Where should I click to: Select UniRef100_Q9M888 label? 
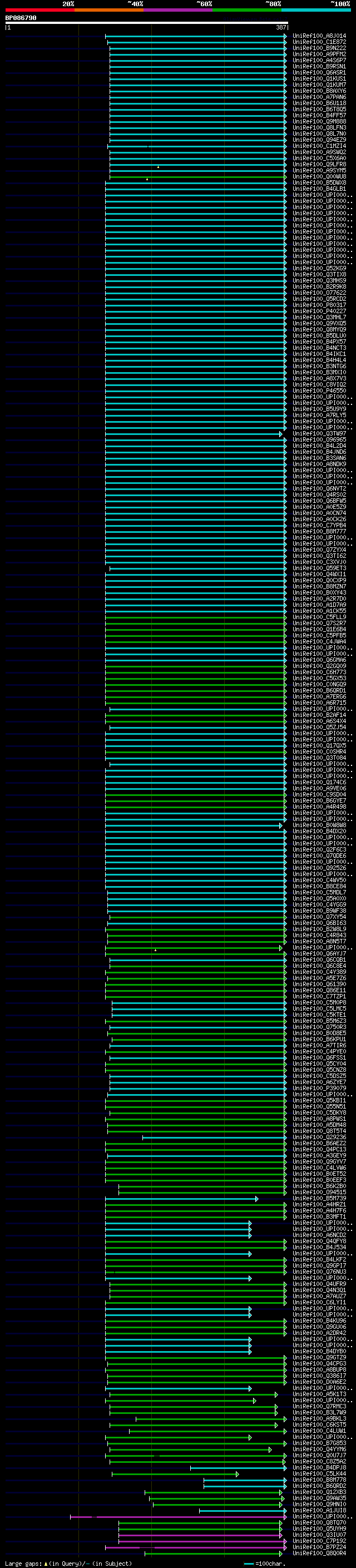pos(319,121)
